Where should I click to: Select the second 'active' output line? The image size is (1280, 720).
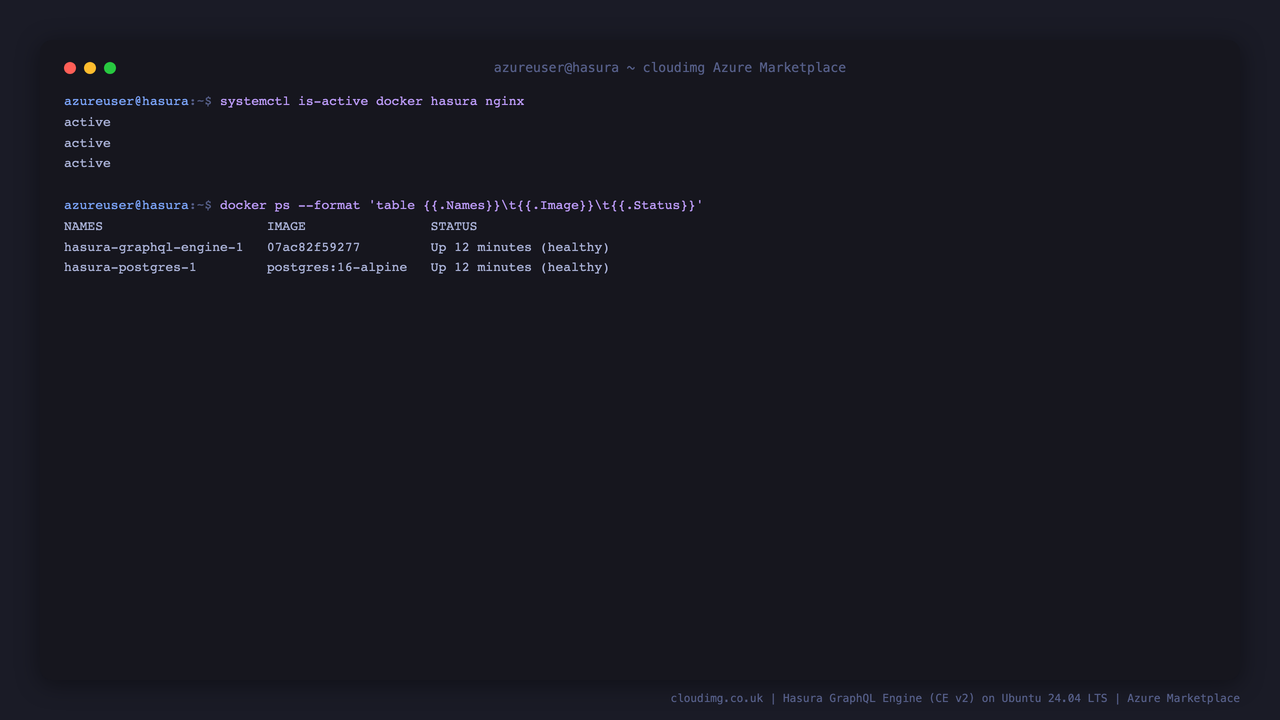coord(87,143)
